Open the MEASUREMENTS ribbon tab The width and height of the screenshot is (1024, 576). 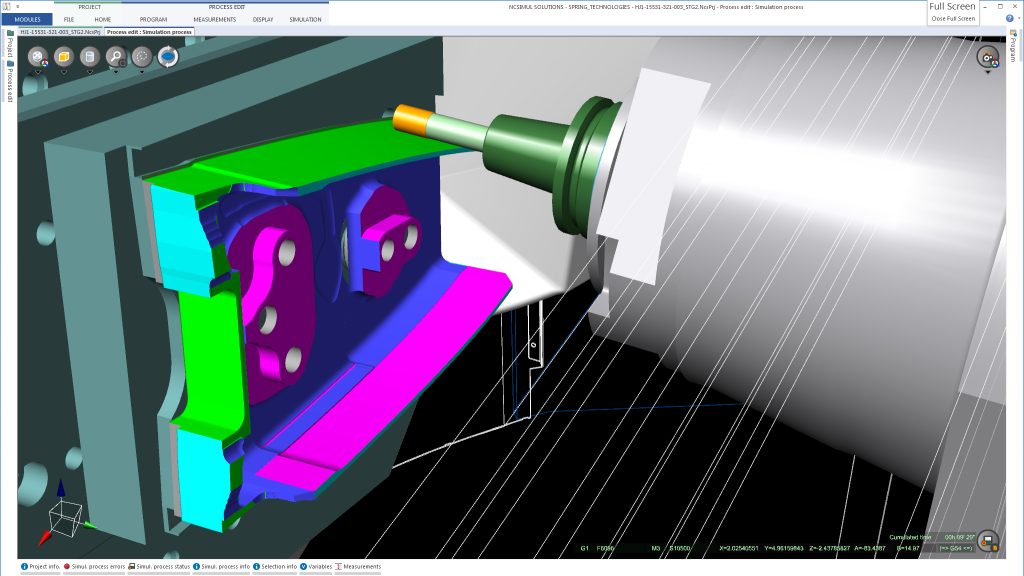coord(214,19)
